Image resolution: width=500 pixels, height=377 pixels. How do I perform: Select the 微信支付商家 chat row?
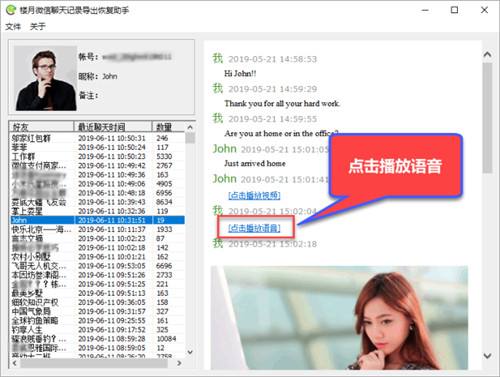point(97,165)
